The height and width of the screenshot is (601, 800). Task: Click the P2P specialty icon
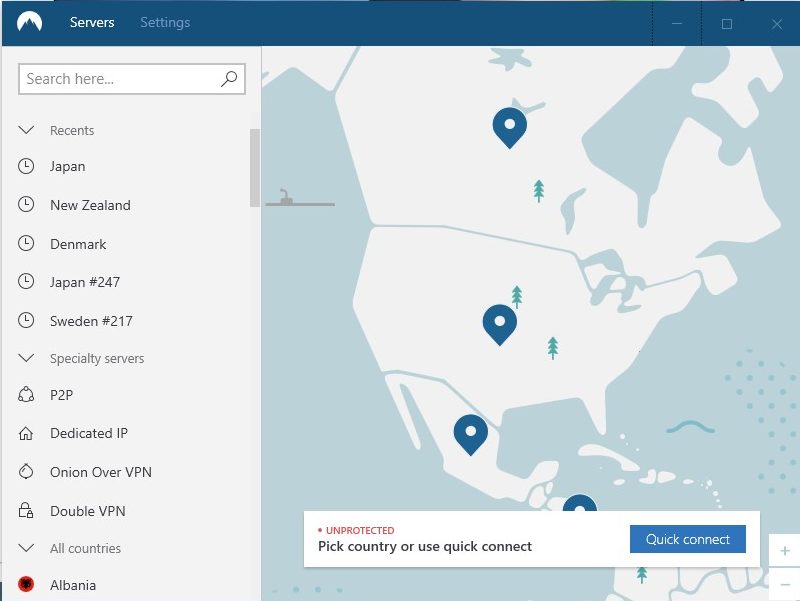point(26,394)
